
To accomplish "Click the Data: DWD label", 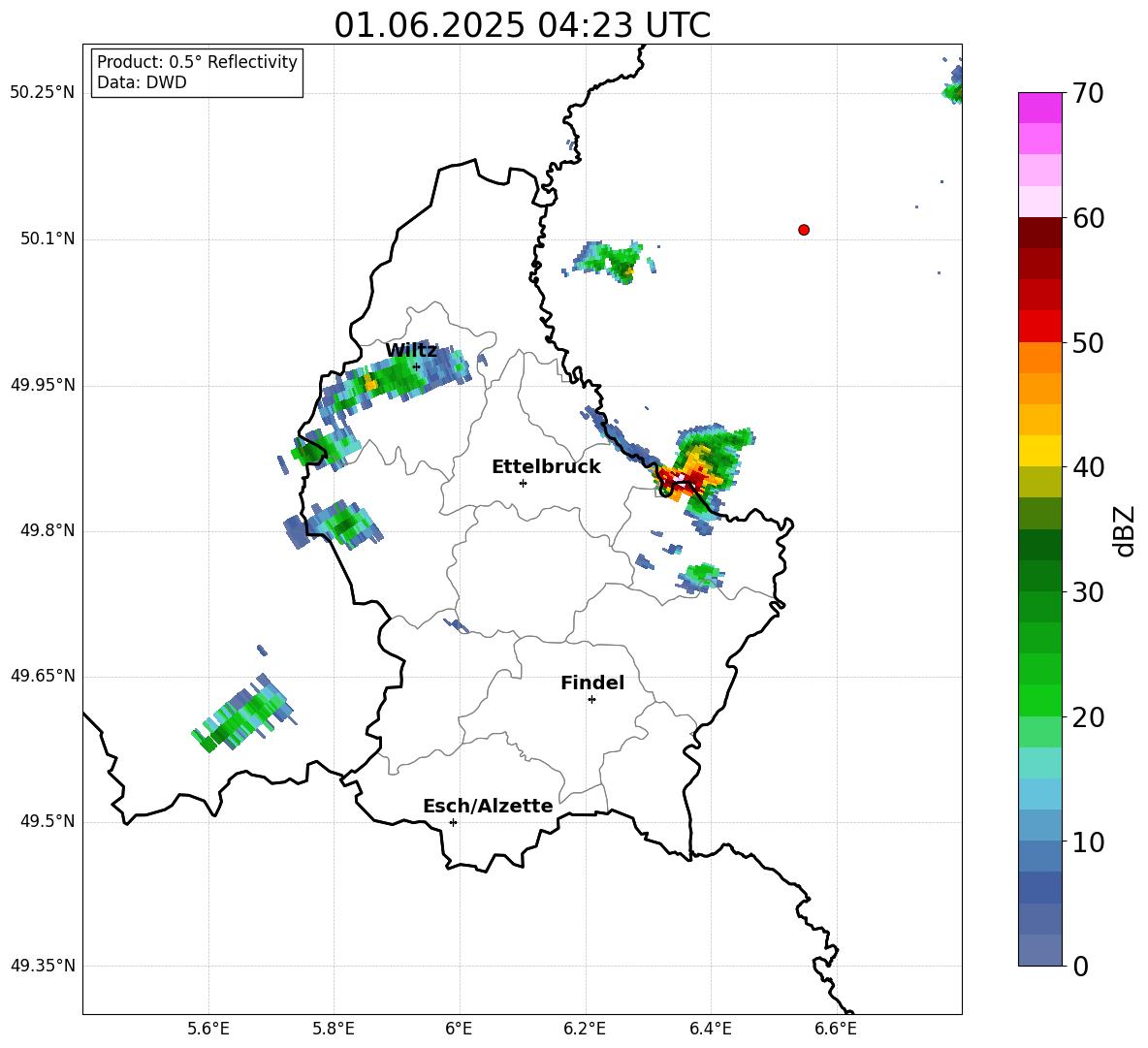I will pos(142,82).
